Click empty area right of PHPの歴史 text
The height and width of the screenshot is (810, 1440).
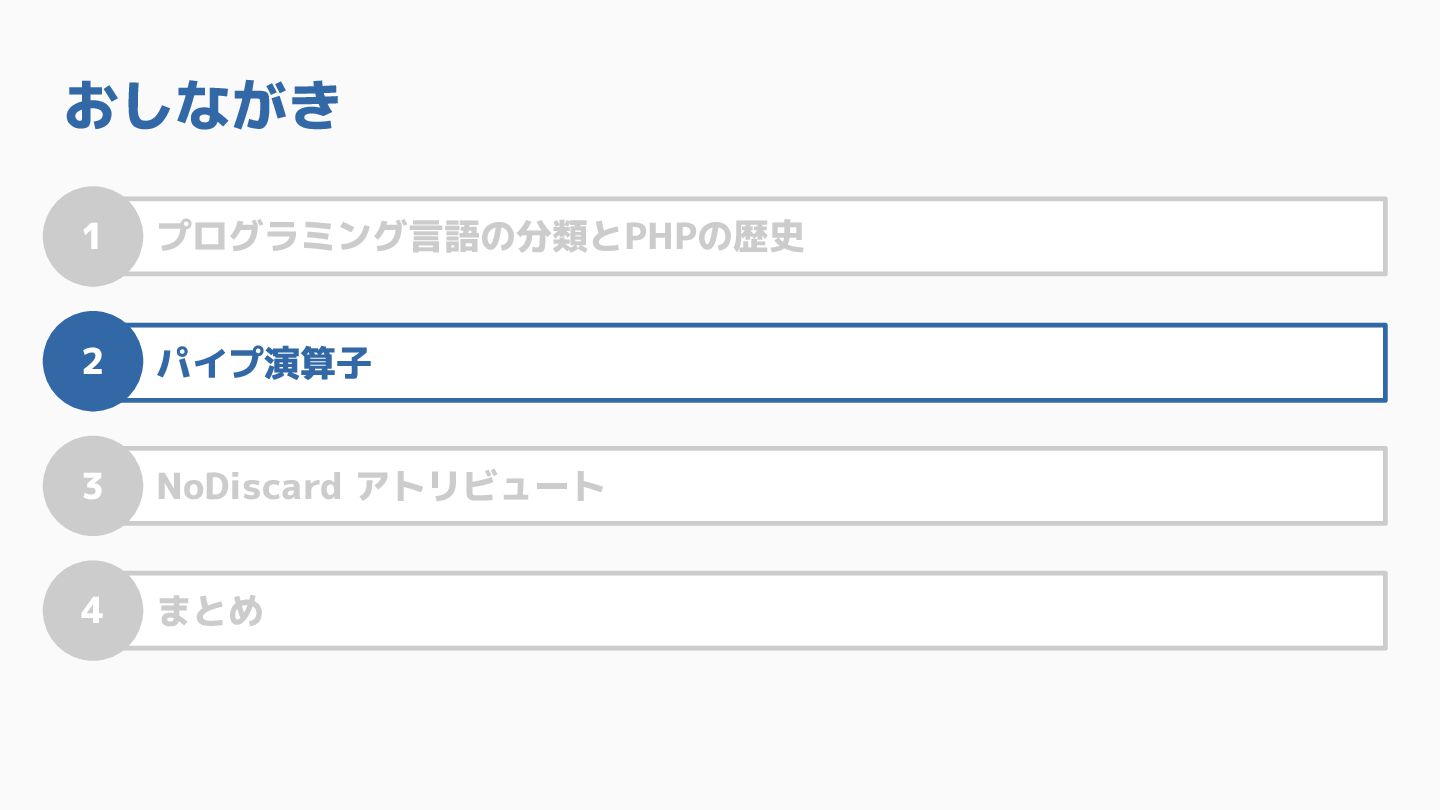click(1090, 237)
